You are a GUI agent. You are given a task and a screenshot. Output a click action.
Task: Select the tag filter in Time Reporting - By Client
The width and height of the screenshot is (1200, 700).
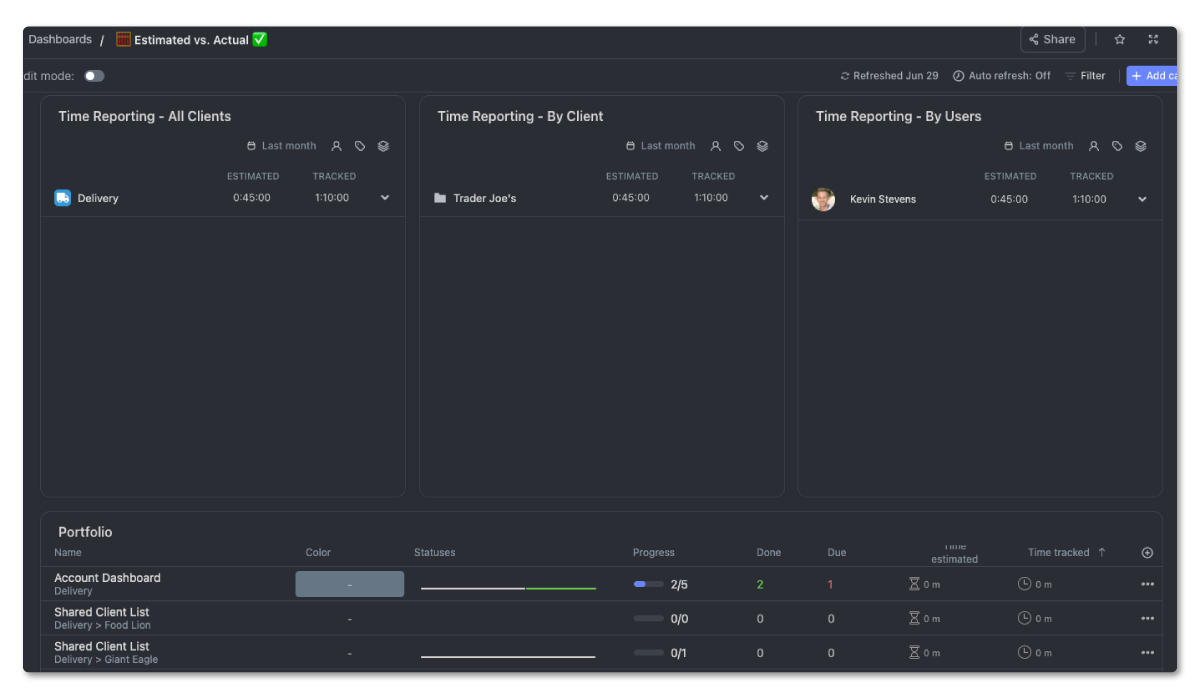click(739, 145)
